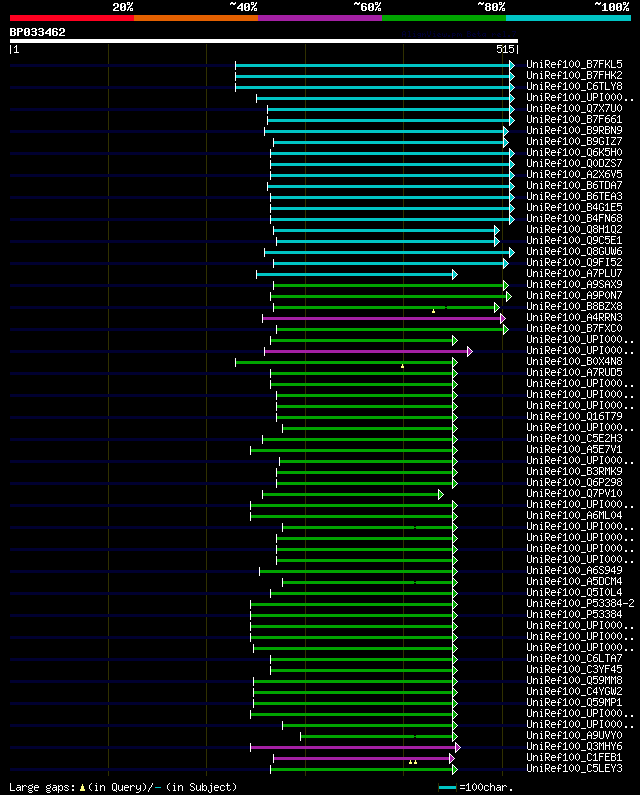Click the red 20% identity color bar

(x=72, y=18)
